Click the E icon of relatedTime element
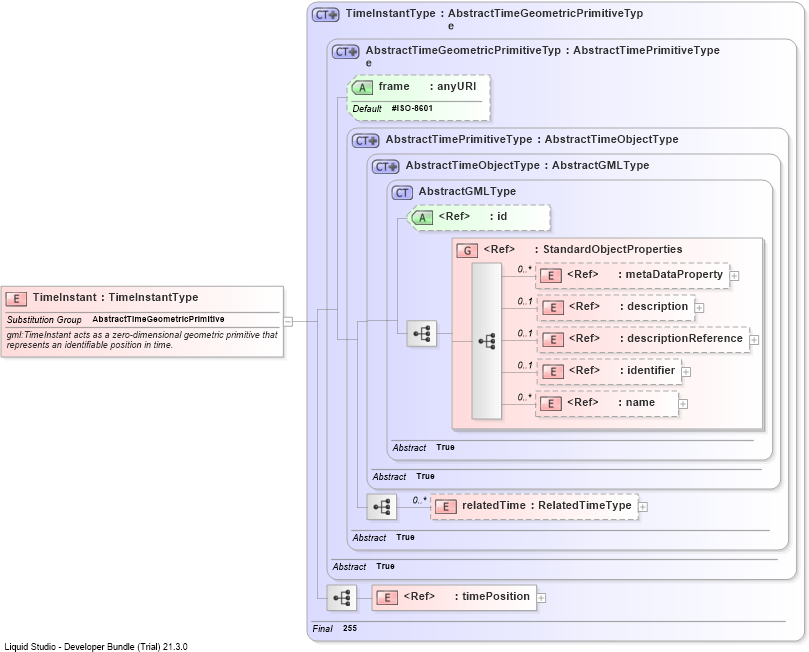The height and width of the screenshot is (652, 809). pyautogui.click(x=446, y=507)
